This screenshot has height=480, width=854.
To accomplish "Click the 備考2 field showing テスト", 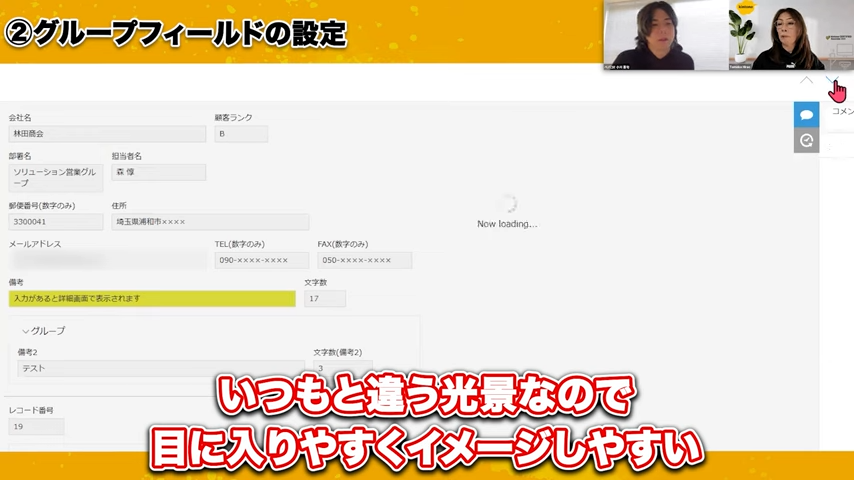I will (x=161, y=368).
